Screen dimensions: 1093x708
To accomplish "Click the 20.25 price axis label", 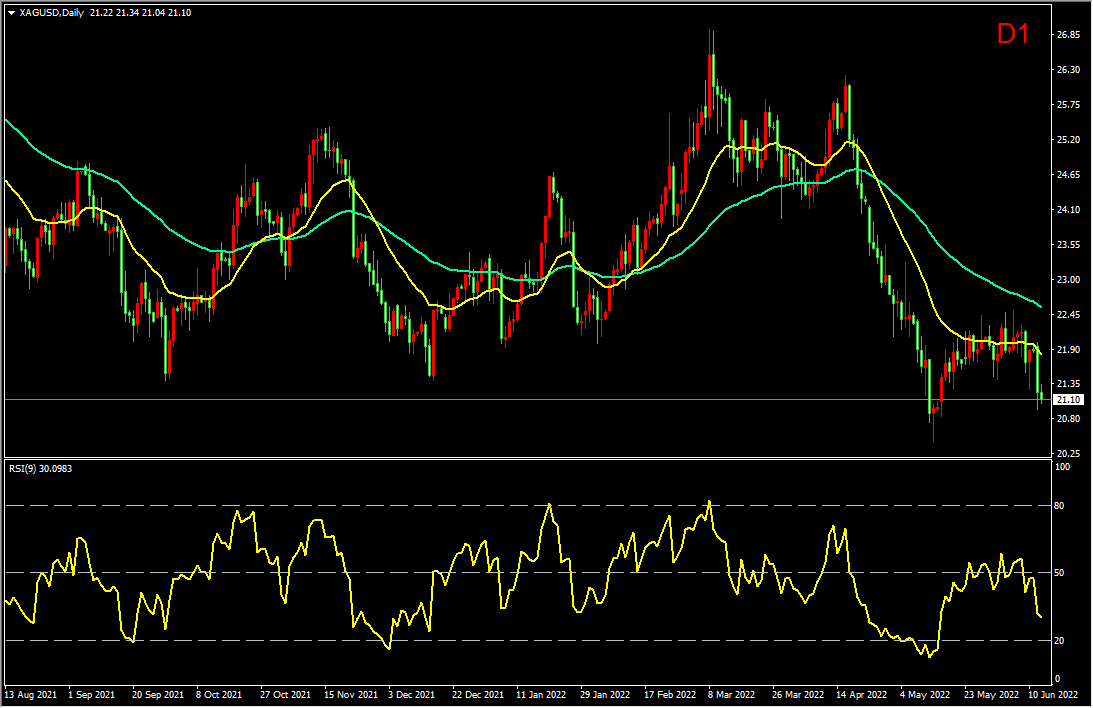I will (1069, 454).
